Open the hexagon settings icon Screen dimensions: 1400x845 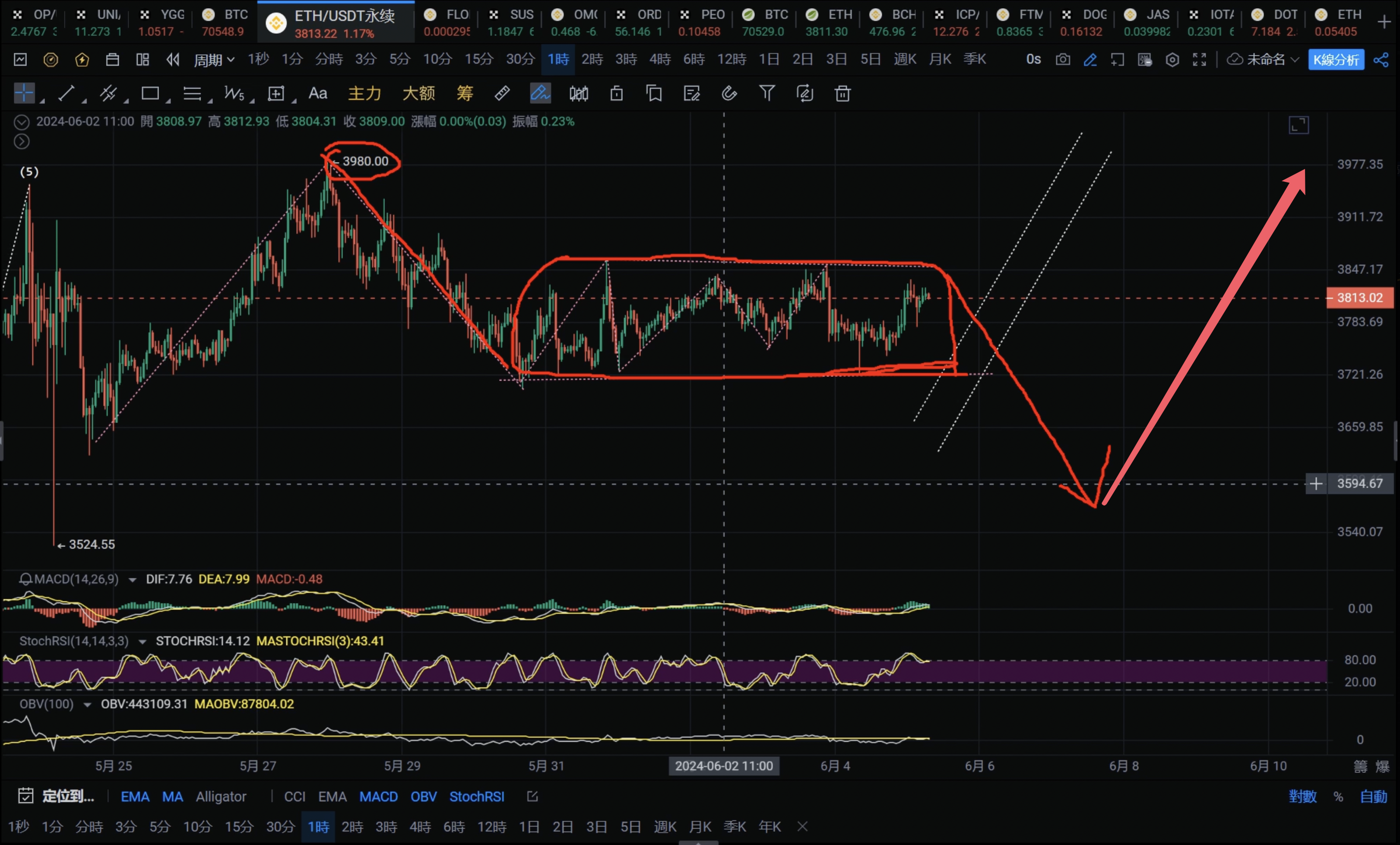click(x=1172, y=59)
